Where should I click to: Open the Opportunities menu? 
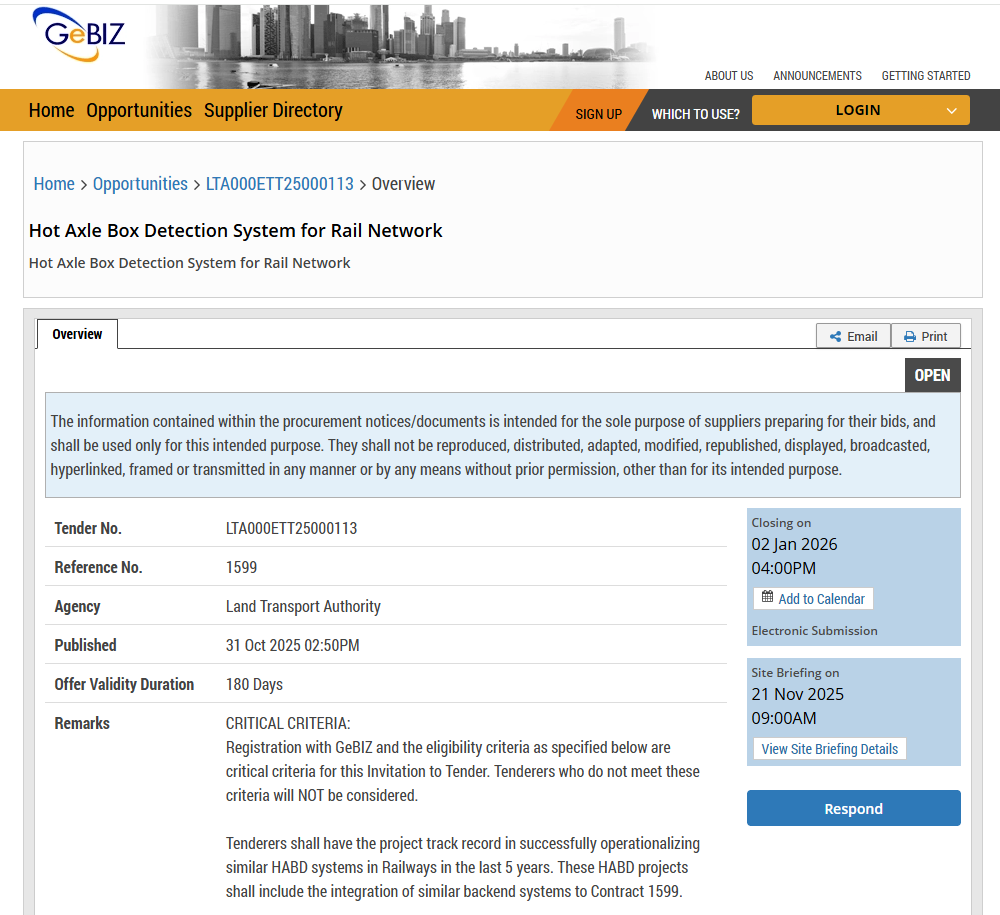[139, 111]
